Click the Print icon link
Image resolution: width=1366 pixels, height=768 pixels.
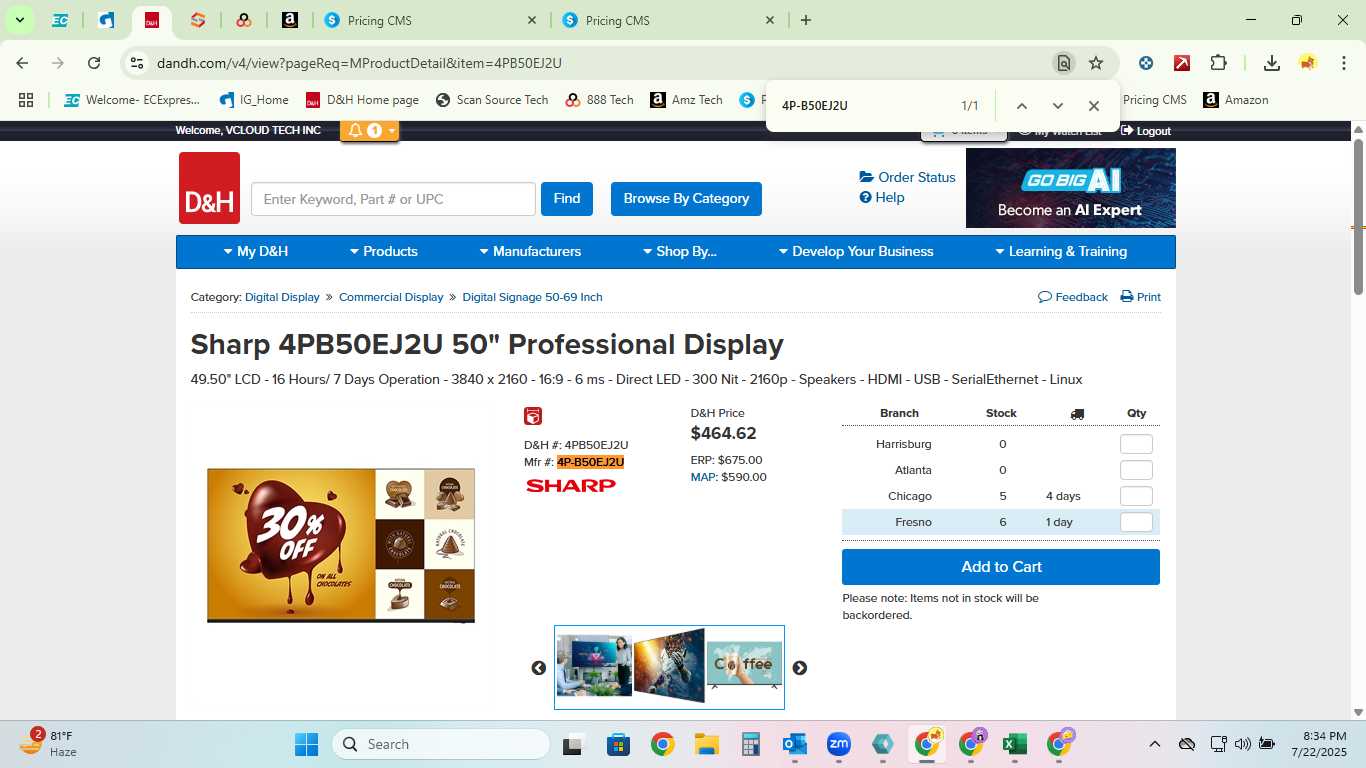click(1140, 297)
